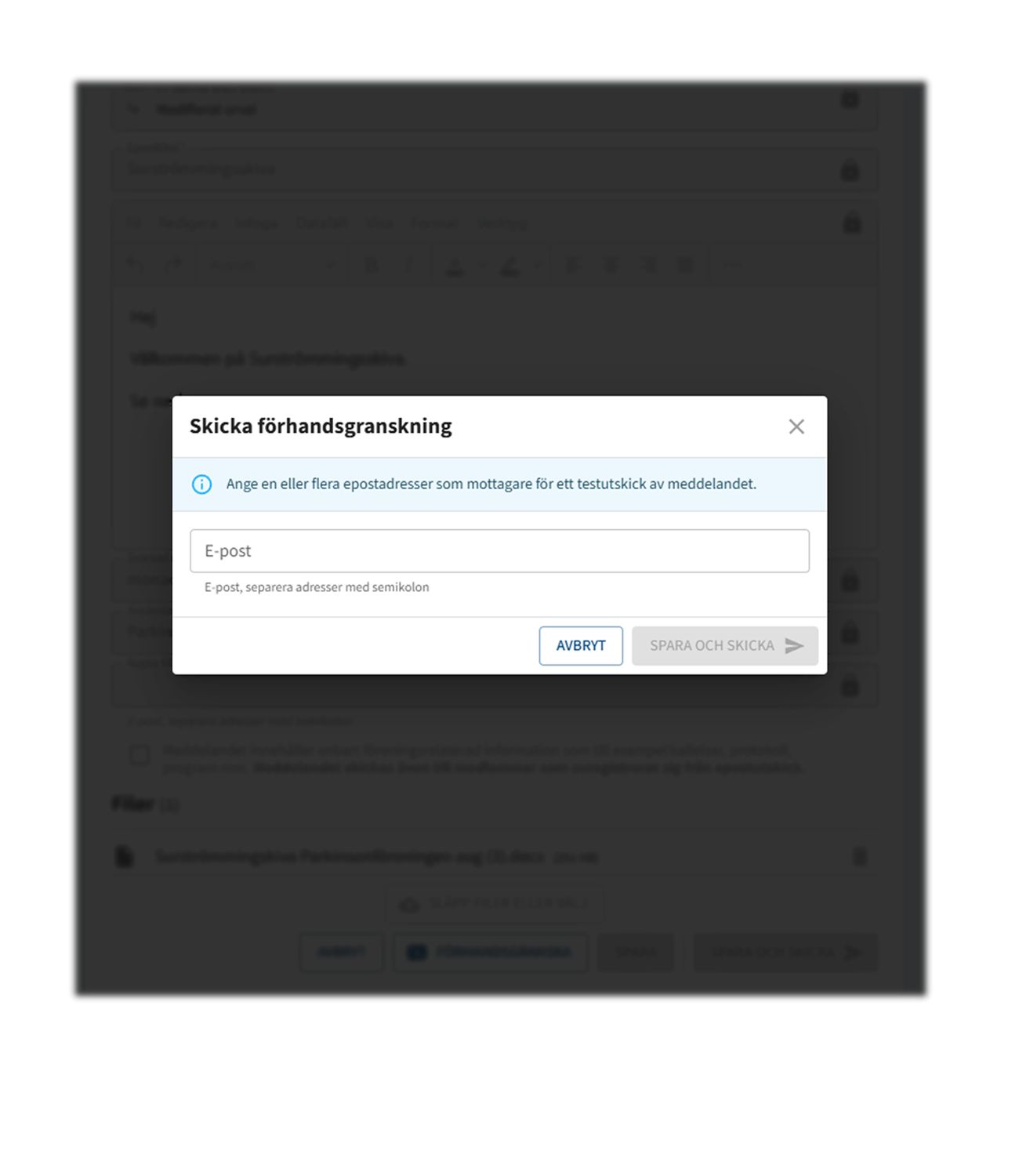Viewport: 1019px width, 1176px height.
Task: Click the justify alignment icon in the editor toolbar
Action: point(686,266)
